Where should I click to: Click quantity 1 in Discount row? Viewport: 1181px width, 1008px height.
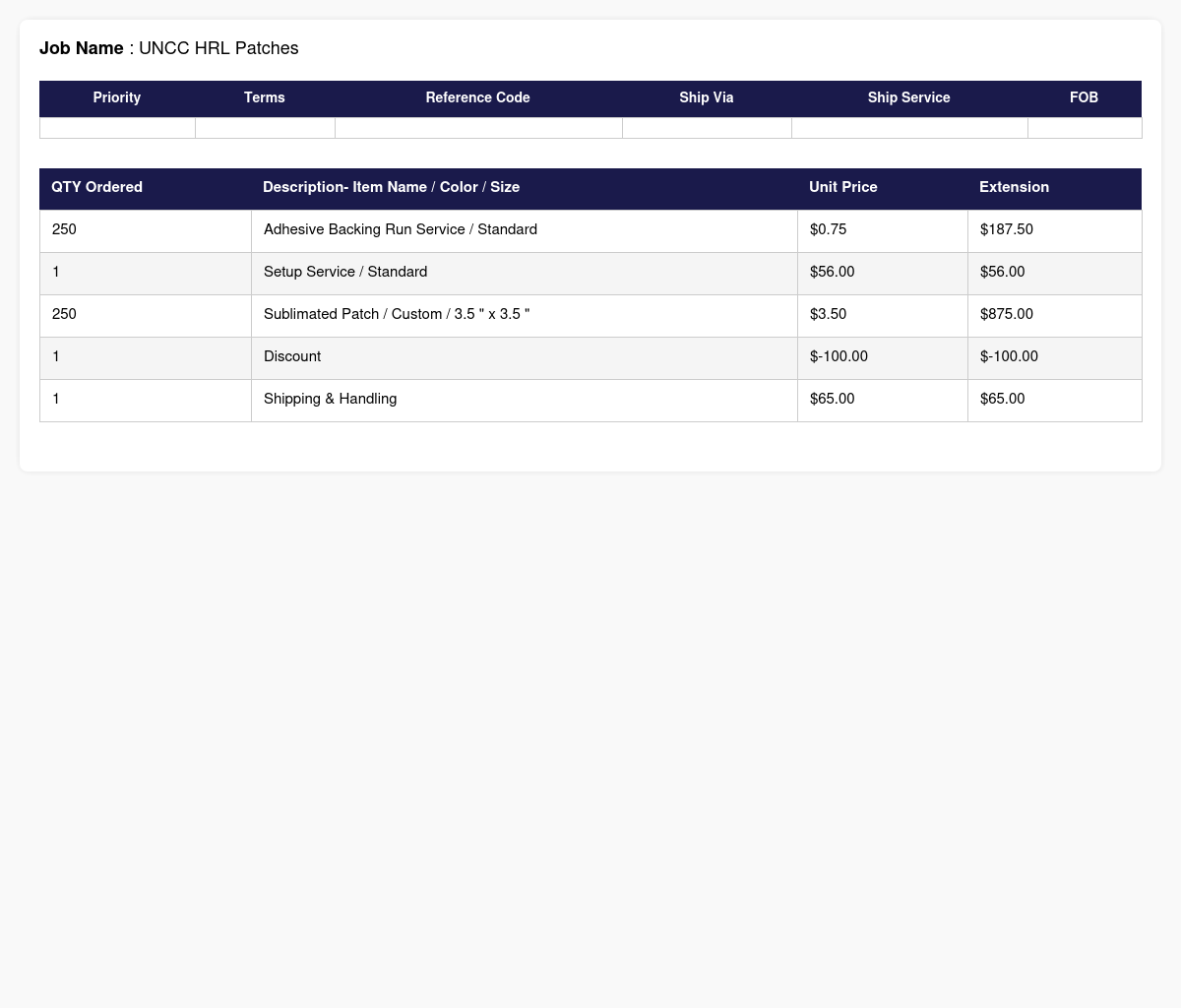pyautogui.click(x=56, y=356)
